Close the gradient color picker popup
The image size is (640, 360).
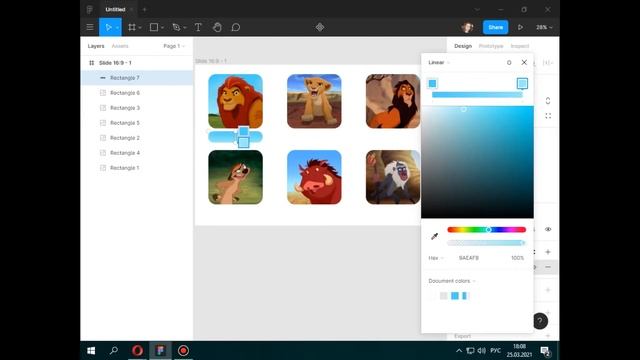tap(524, 62)
